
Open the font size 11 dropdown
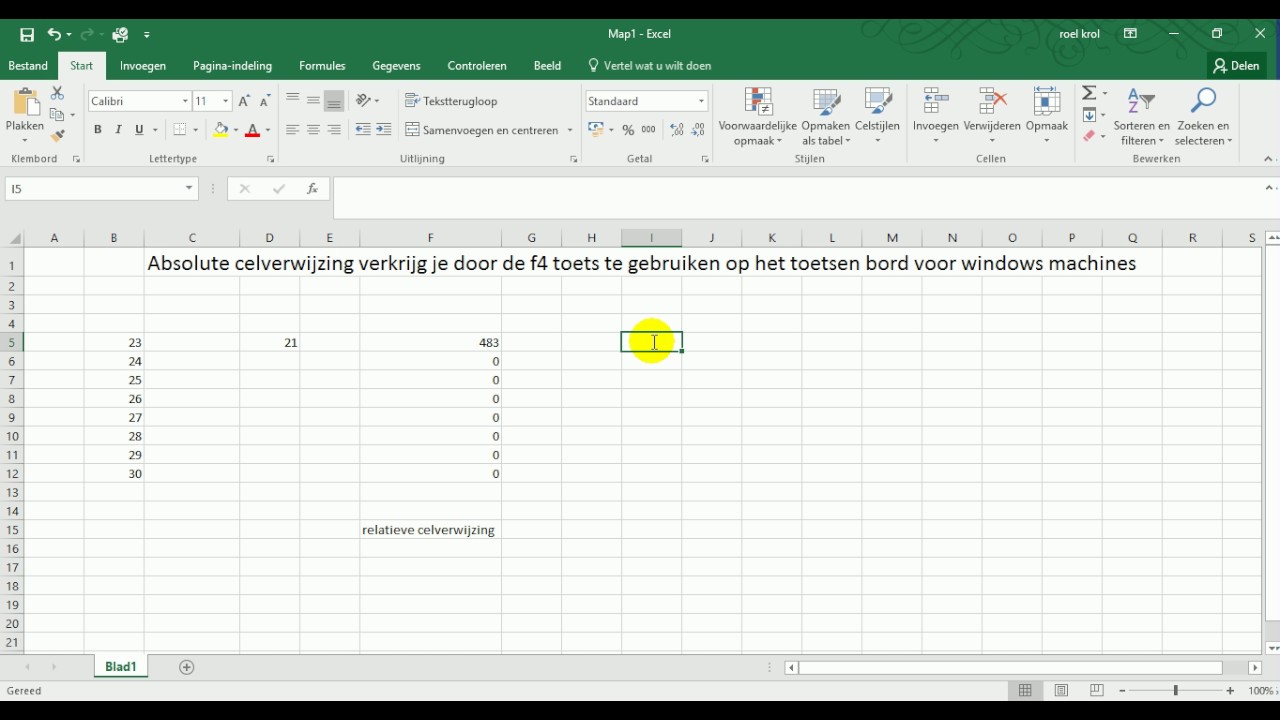pyautogui.click(x=226, y=101)
